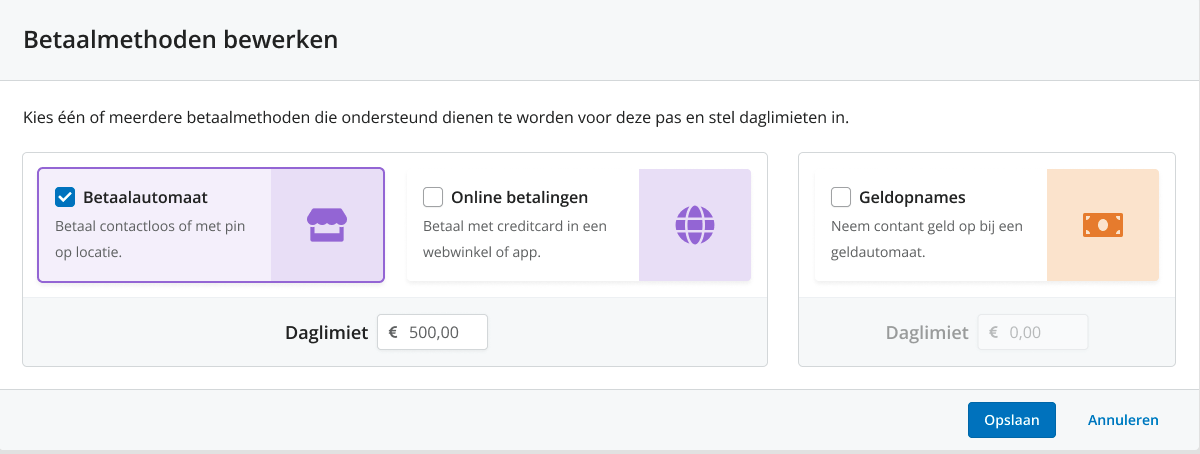
Task: Click the Geldopnames card label
Action: coord(912,197)
